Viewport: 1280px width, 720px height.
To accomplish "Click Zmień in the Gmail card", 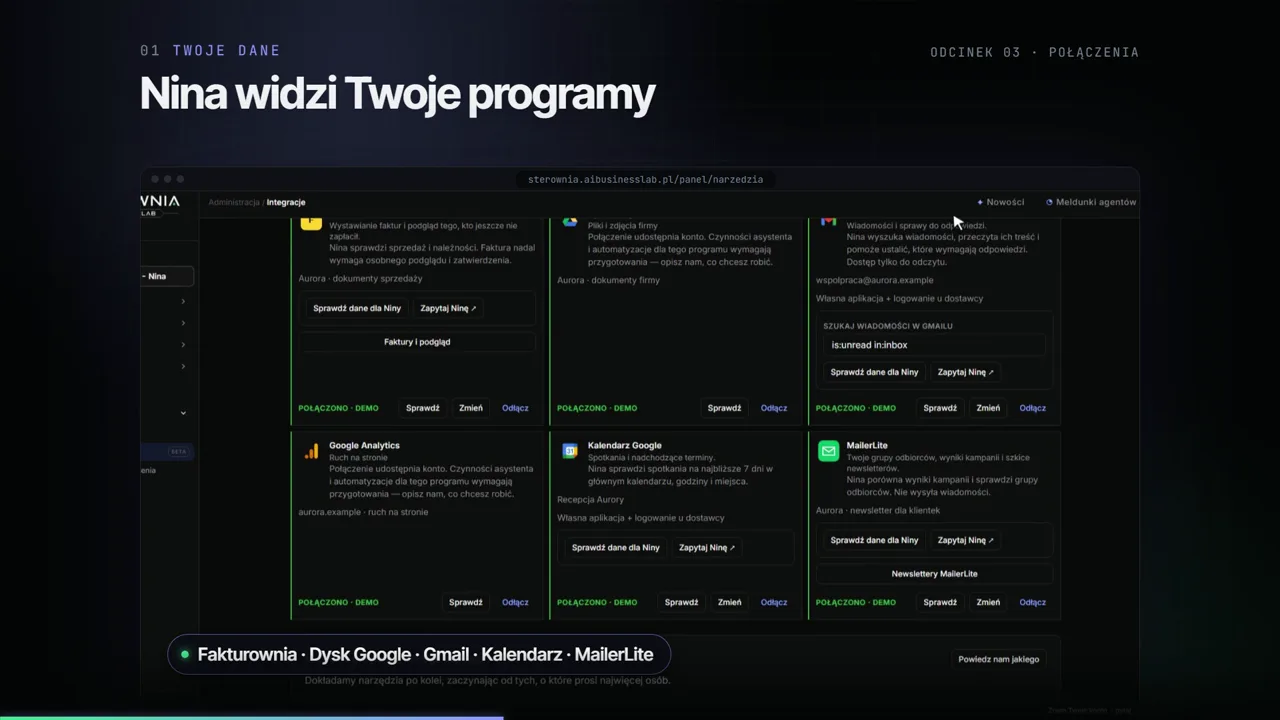I will [988, 408].
